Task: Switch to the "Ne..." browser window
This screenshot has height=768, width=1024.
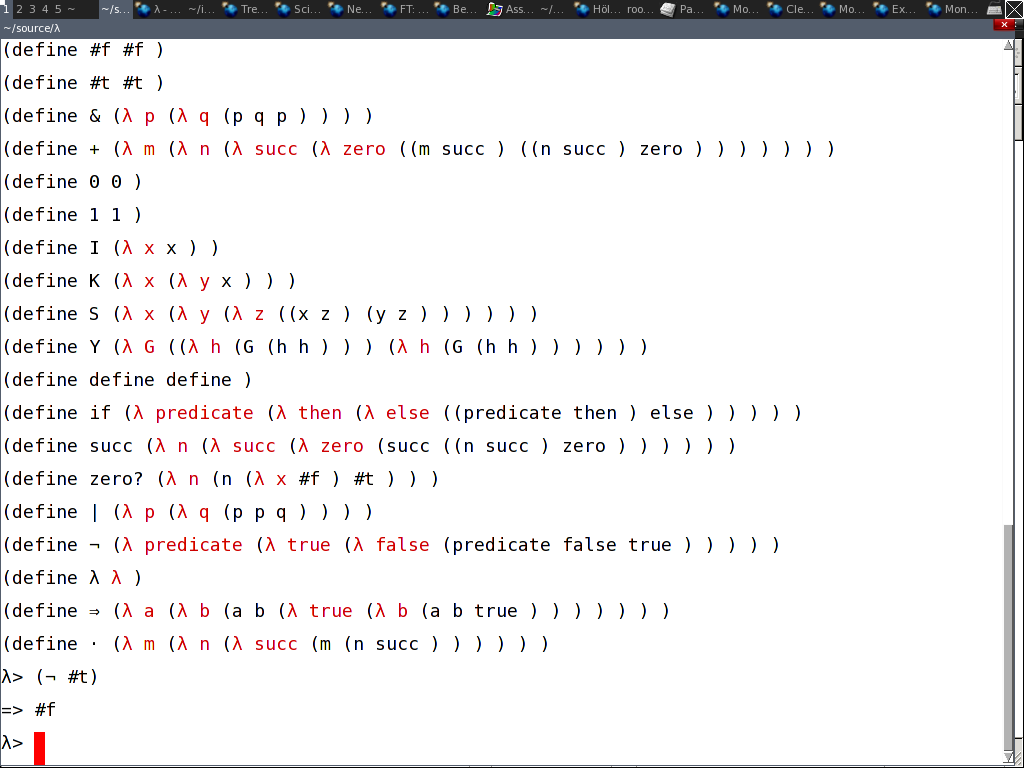Action: tap(348, 9)
